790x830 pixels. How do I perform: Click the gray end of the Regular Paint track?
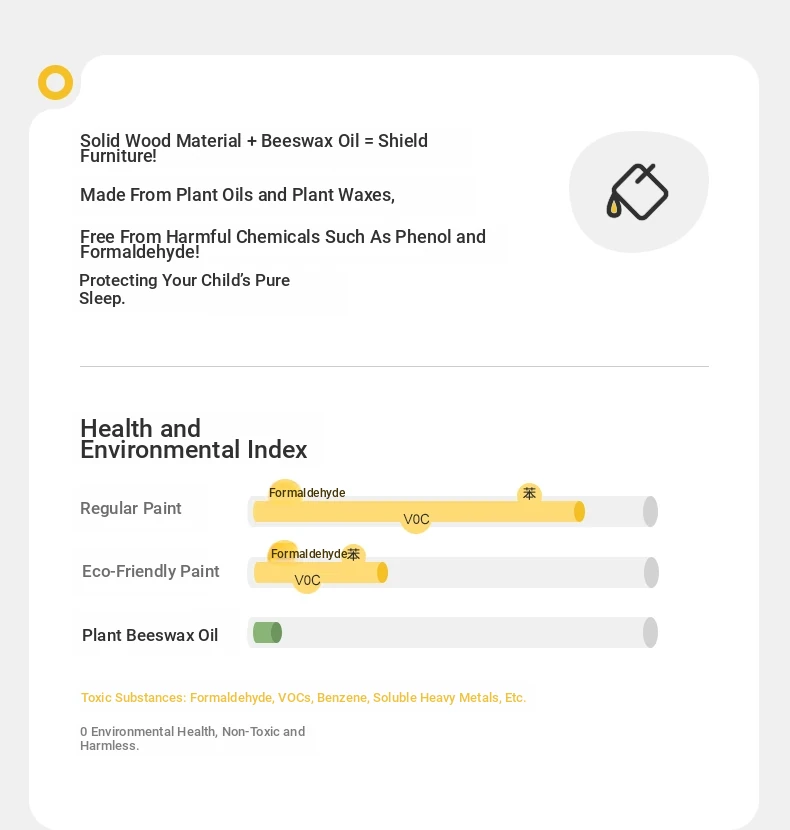click(x=650, y=512)
